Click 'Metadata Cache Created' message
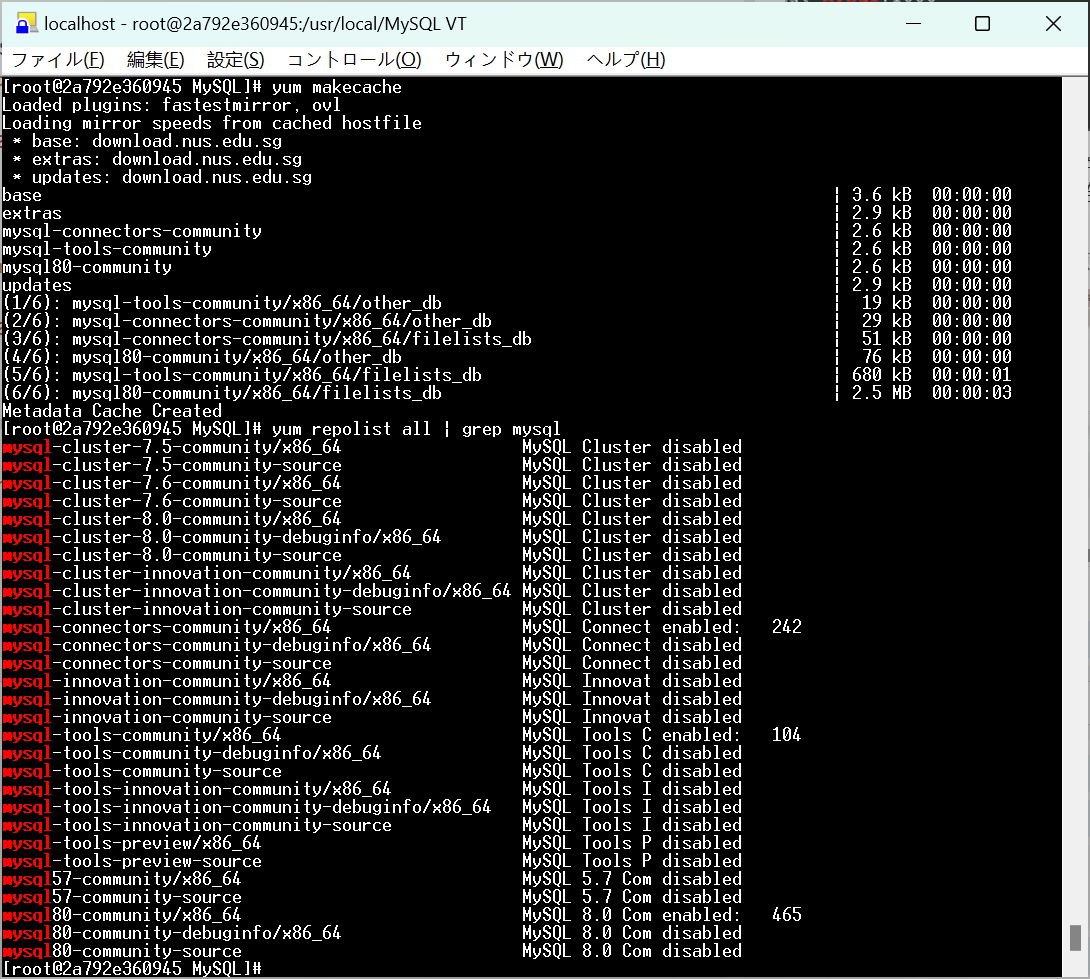The height and width of the screenshot is (979, 1090). pos(112,411)
